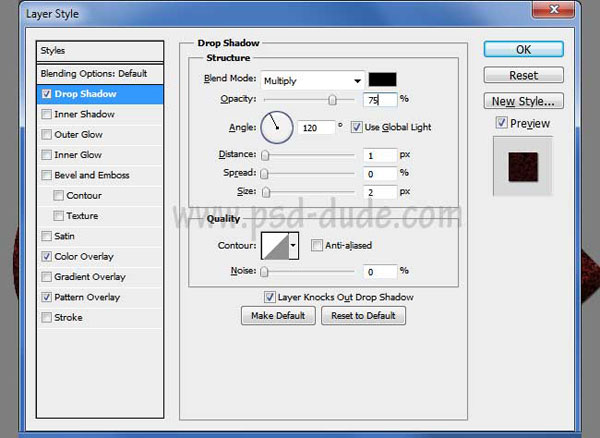600x438 pixels.
Task: Click the Noise slider handle
Action: coord(264,272)
